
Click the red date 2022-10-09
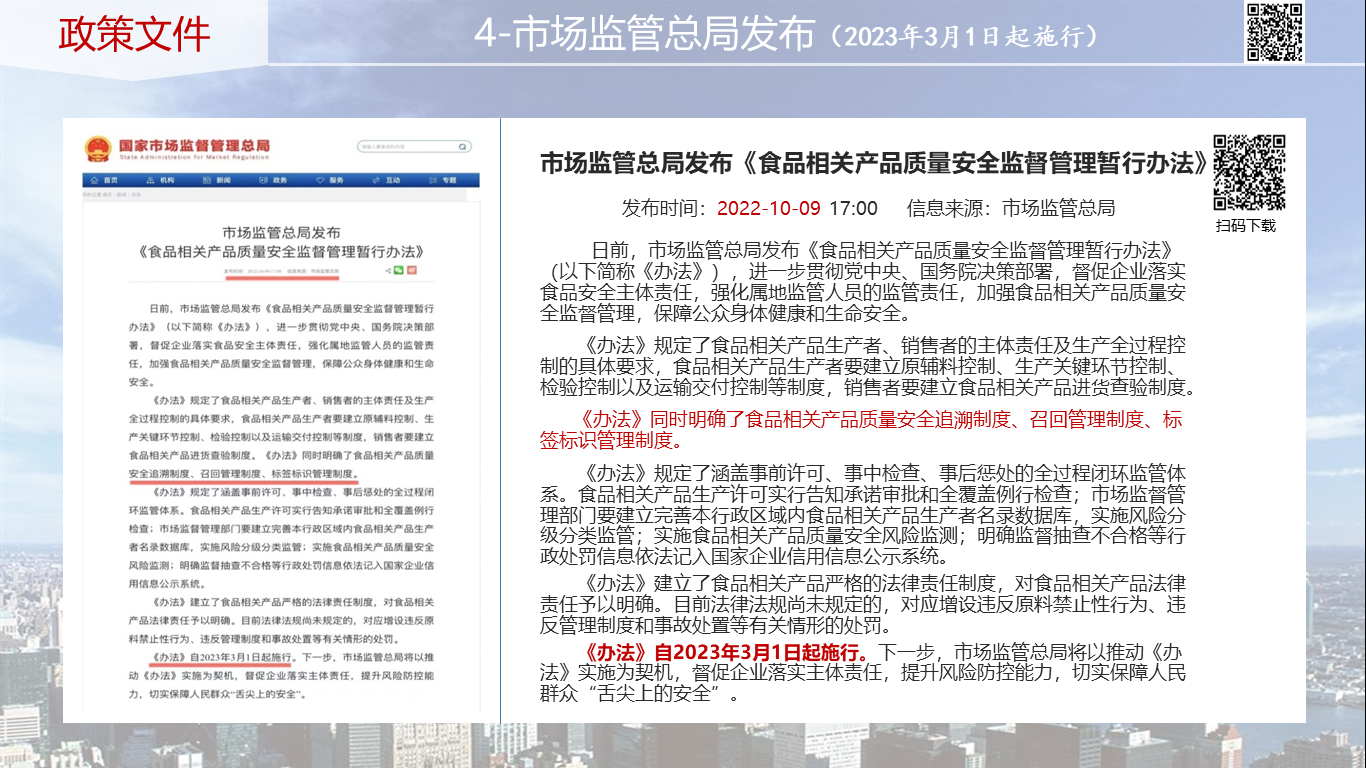click(769, 208)
